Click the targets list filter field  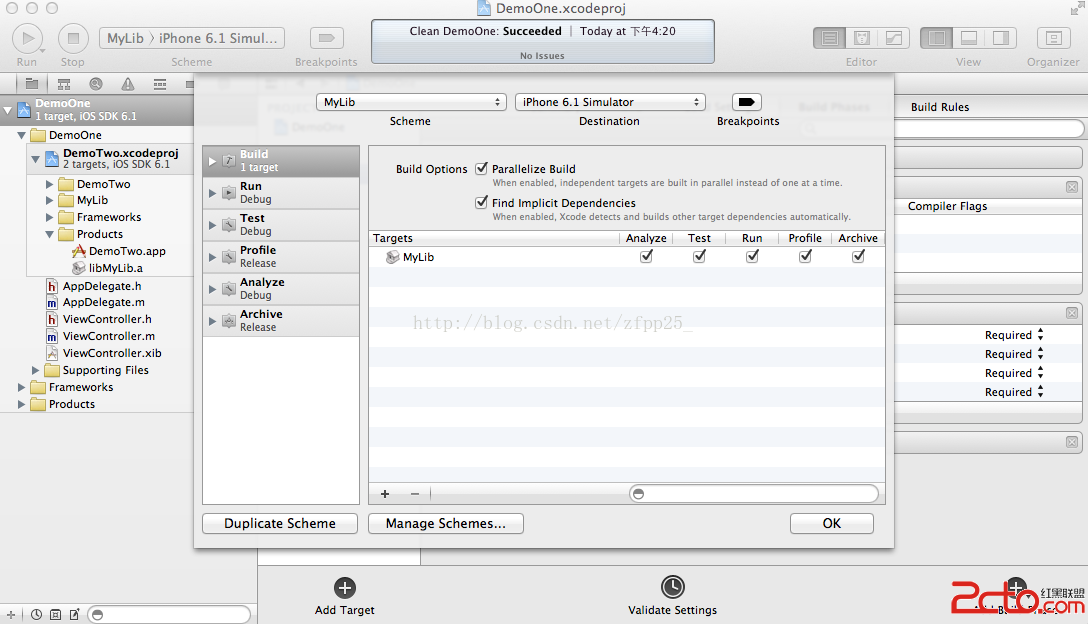click(754, 494)
